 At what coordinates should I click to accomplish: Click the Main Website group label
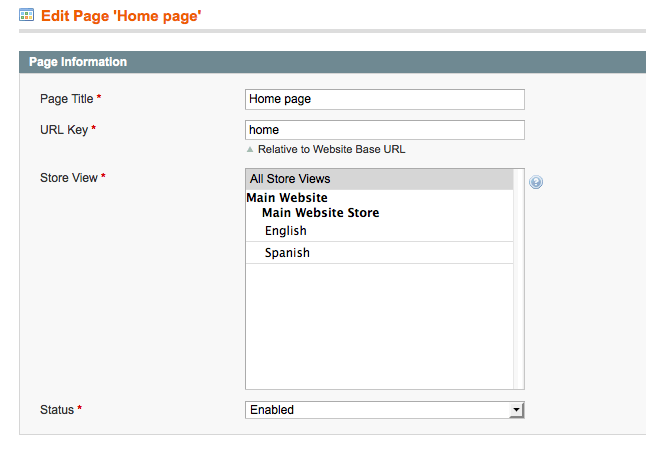(287, 198)
